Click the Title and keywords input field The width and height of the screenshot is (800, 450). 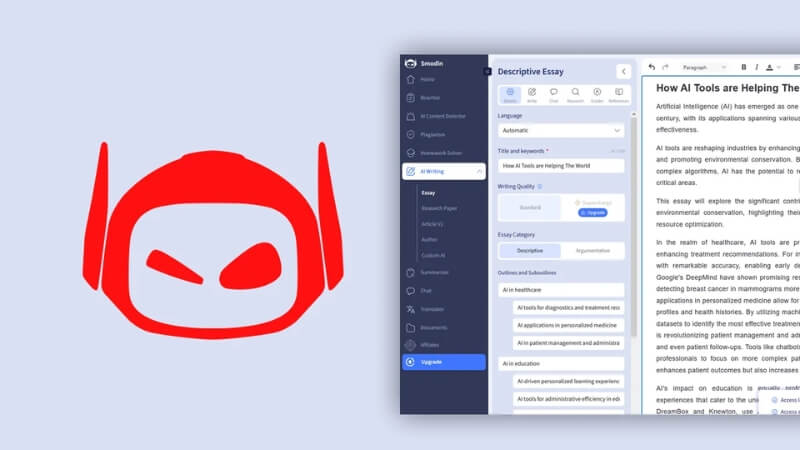pyautogui.click(x=561, y=165)
